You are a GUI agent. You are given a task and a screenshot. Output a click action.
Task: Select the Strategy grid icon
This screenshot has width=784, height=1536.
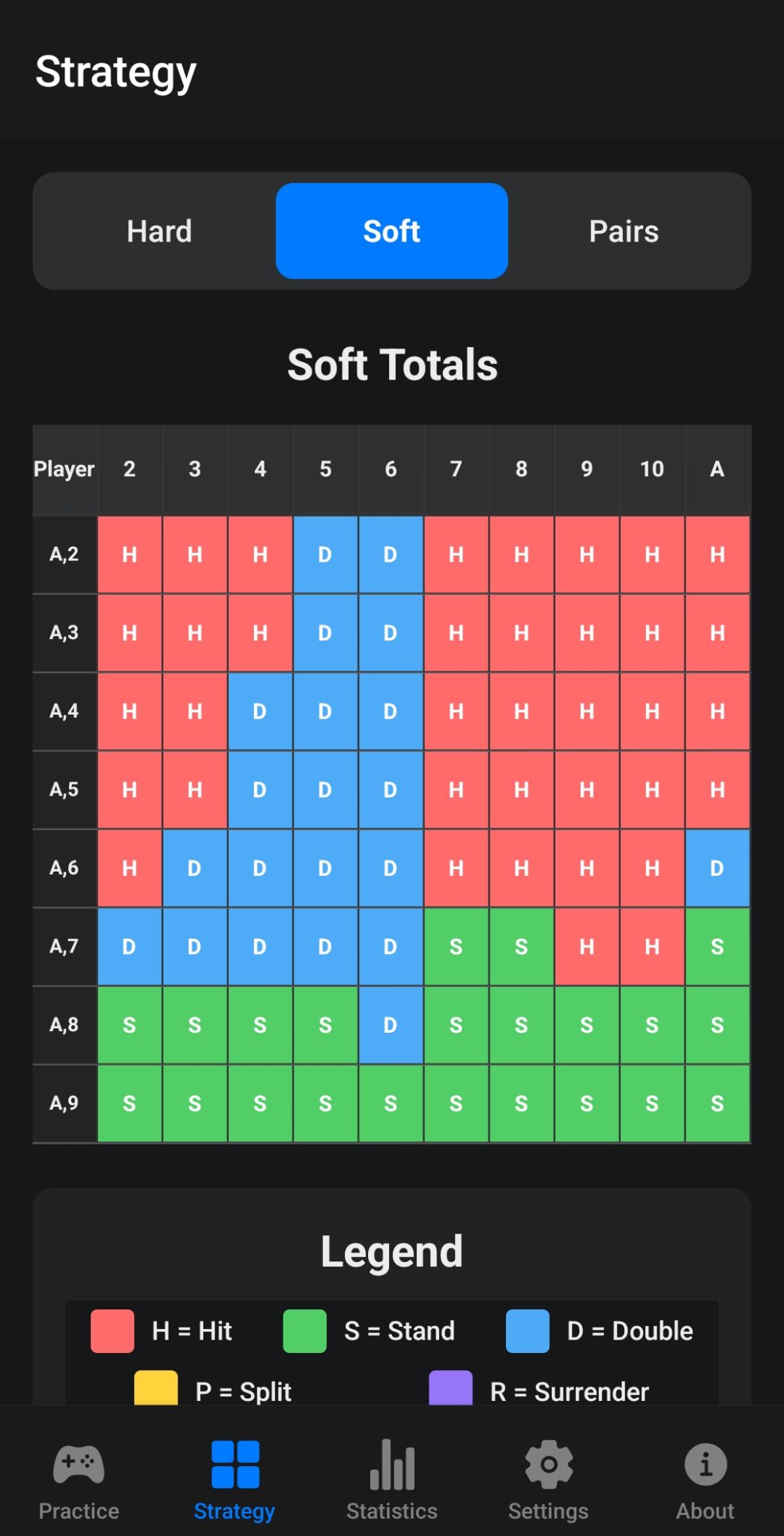pos(235,1461)
